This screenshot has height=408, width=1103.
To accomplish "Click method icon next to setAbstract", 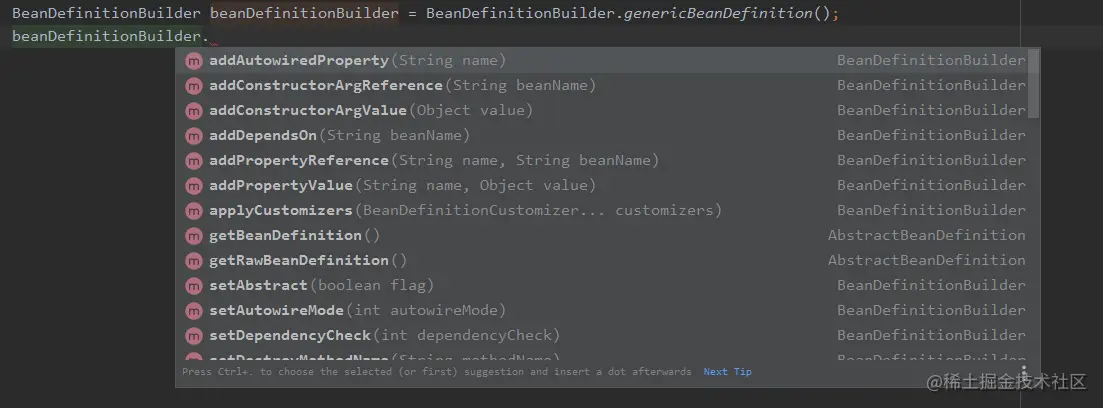I will pos(194,286).
